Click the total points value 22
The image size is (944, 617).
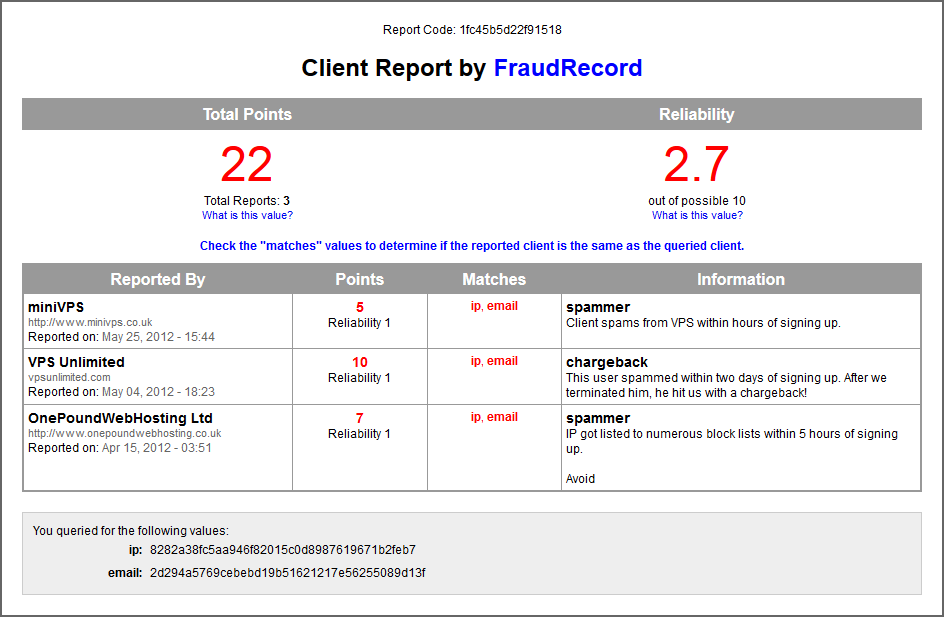[247, 164]
